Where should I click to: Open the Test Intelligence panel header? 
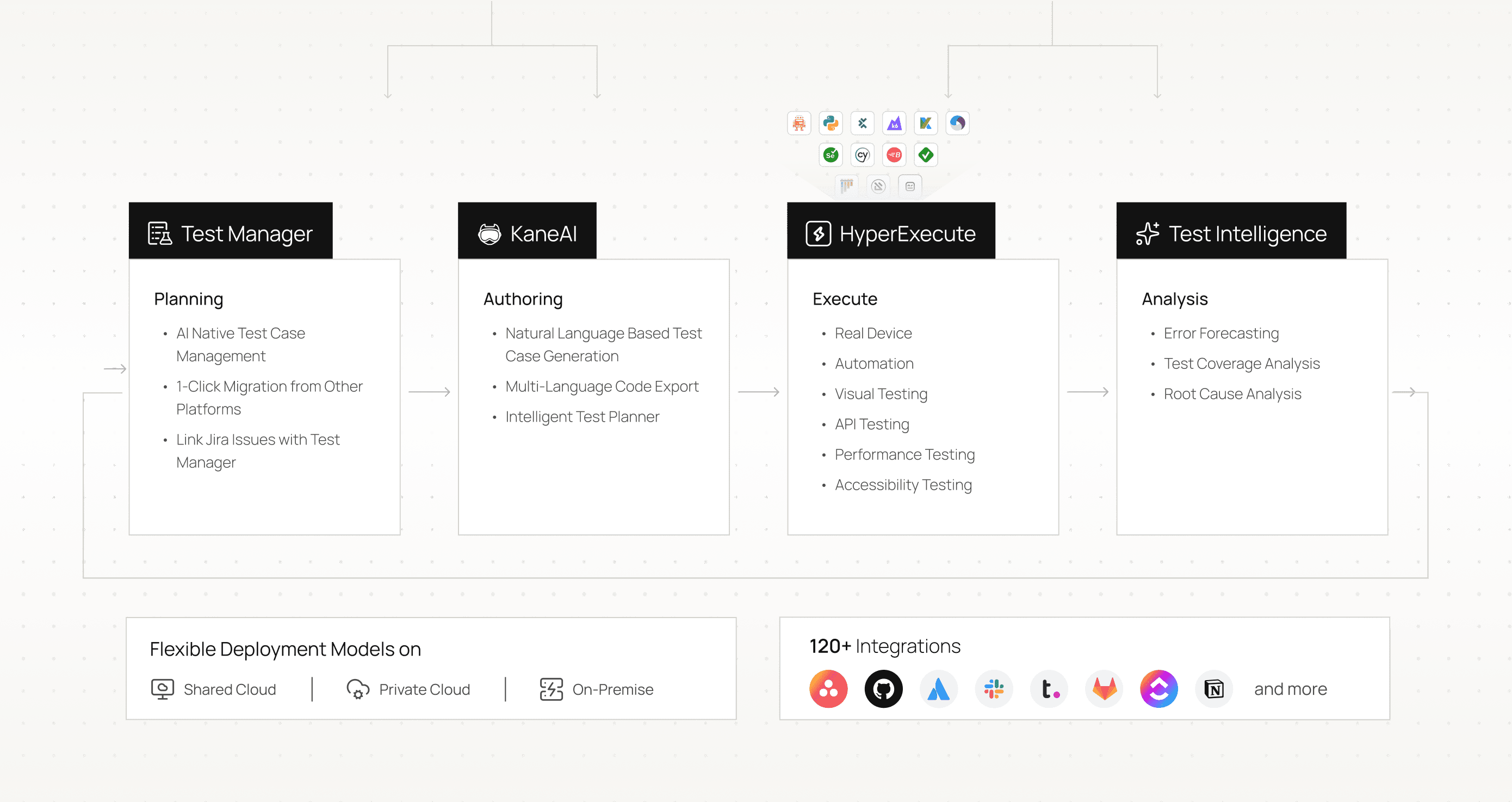(x=1230, y=233)
